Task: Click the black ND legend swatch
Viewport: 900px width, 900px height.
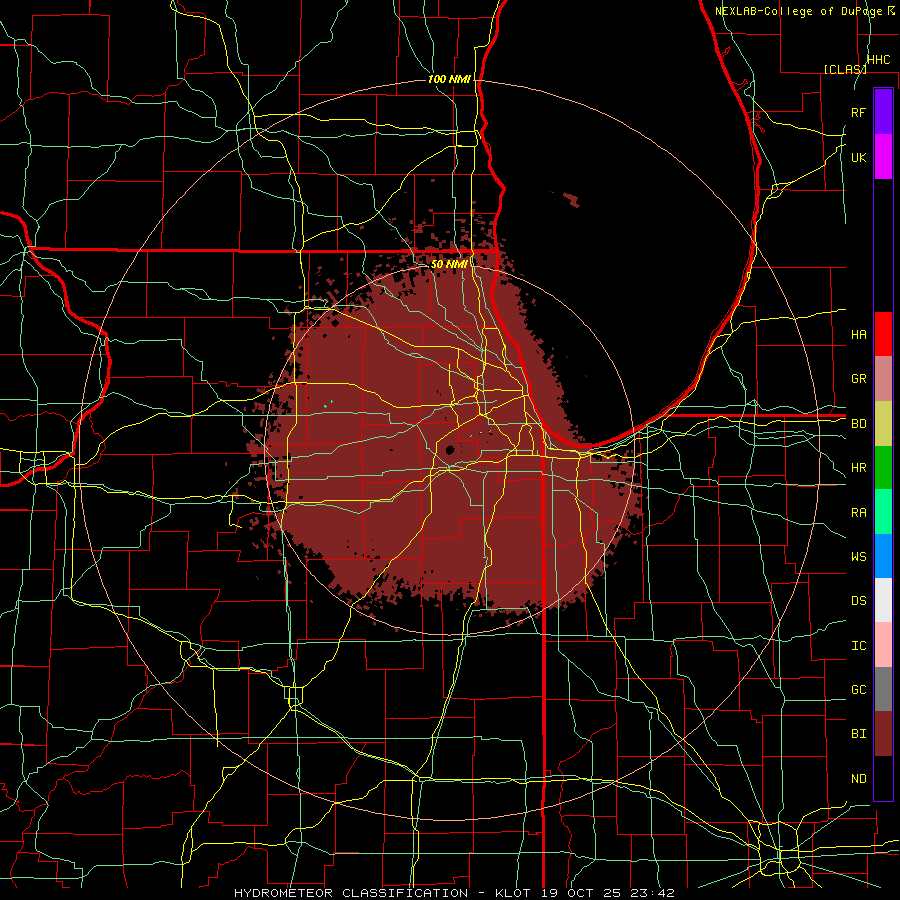Action: (x=883, y=778)
